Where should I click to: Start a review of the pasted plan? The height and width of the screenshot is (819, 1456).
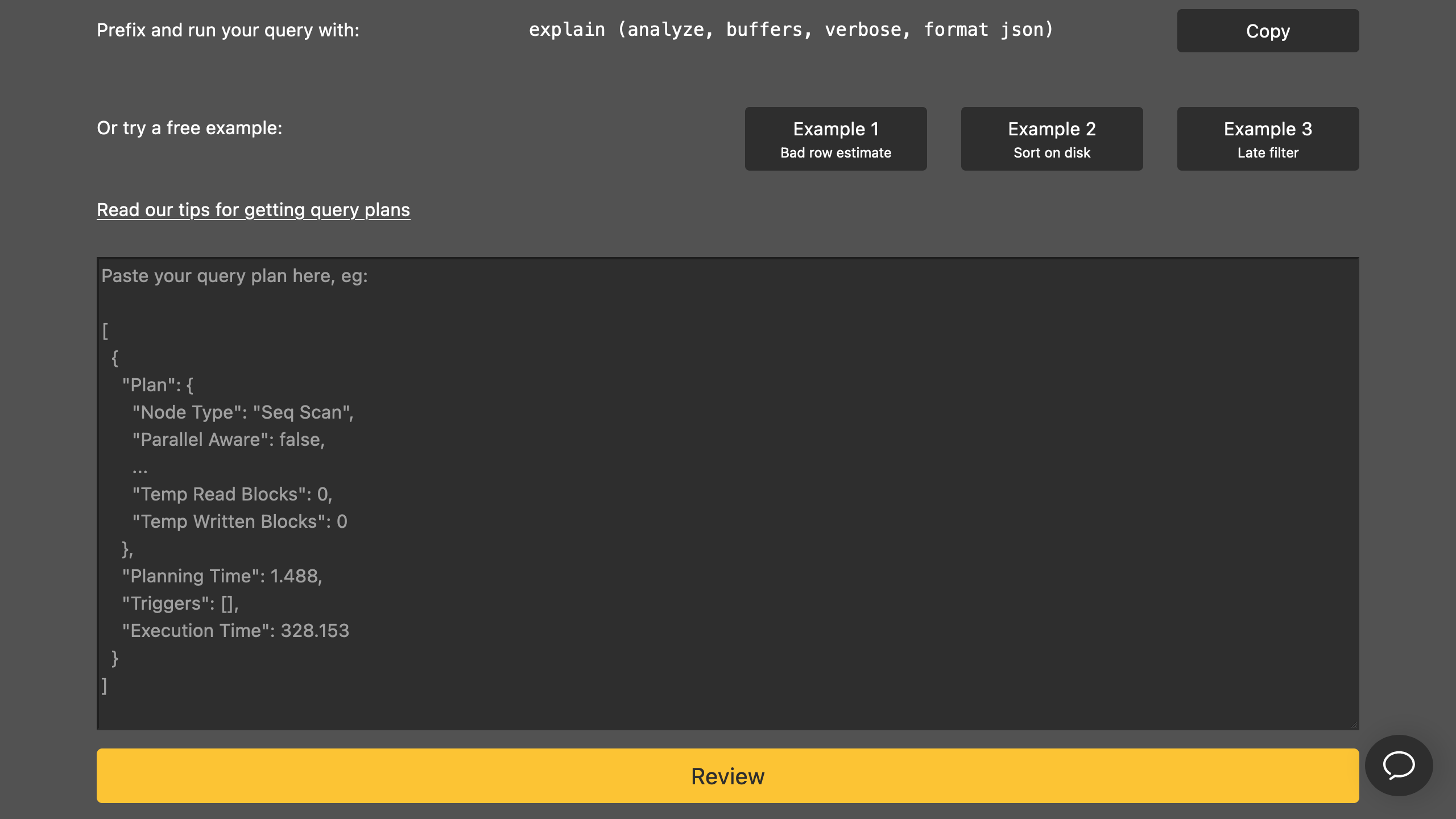pyautogui.click(x=727, y=775)
